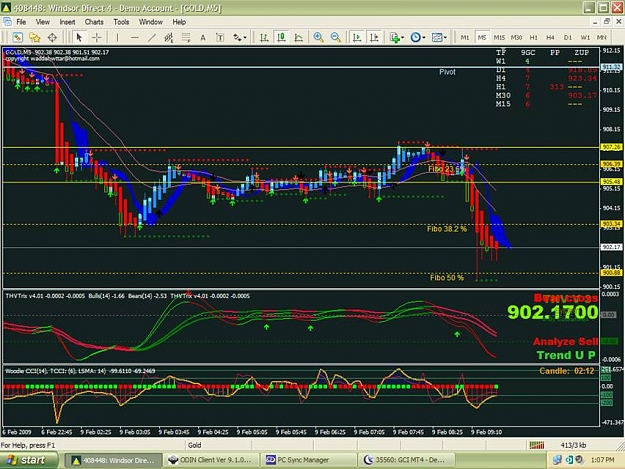Open the templates dropdown
This screenshot has width=625, height=469.
pos(439,37)
